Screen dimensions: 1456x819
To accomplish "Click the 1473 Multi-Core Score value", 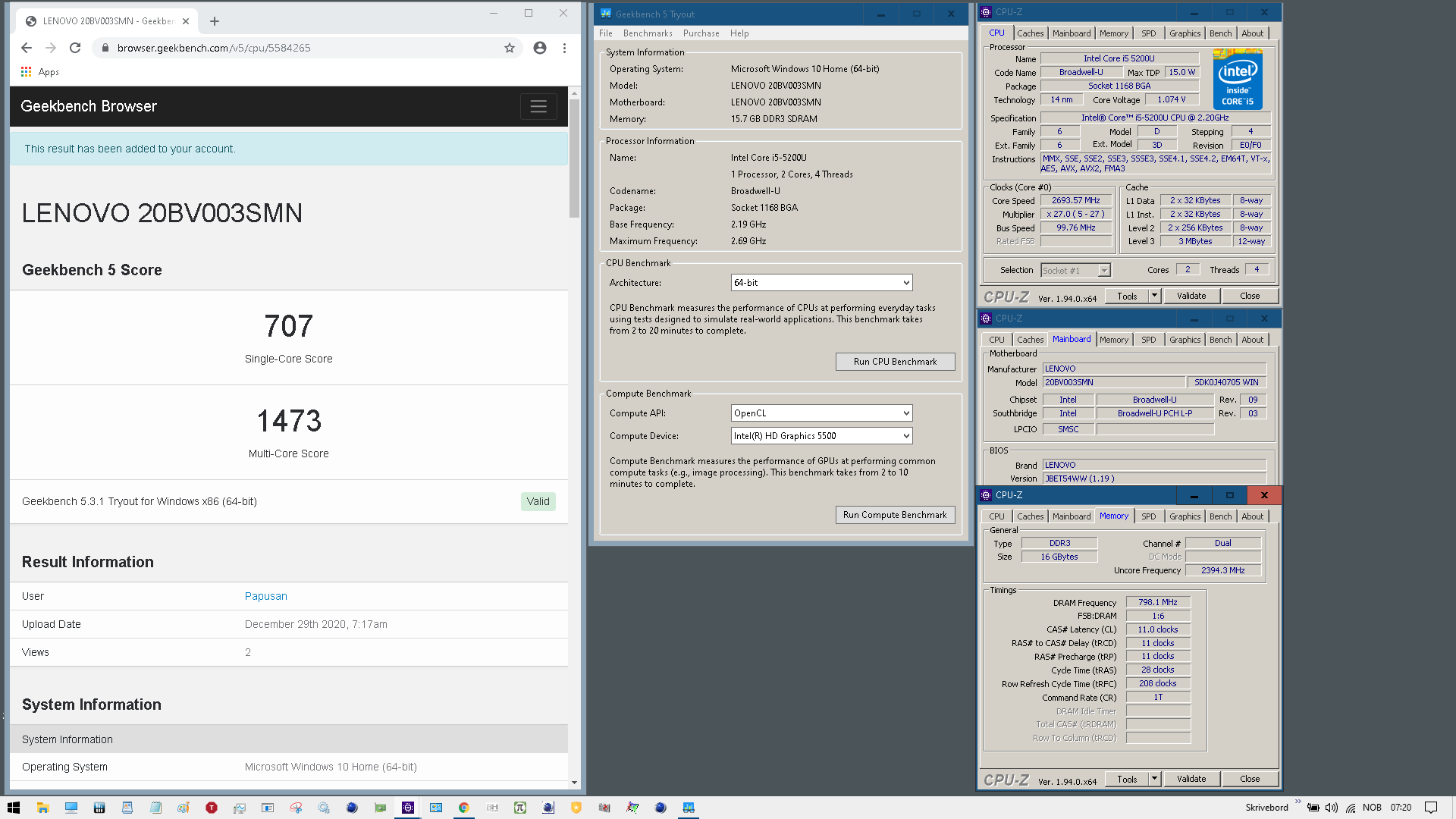I will 288,421.
